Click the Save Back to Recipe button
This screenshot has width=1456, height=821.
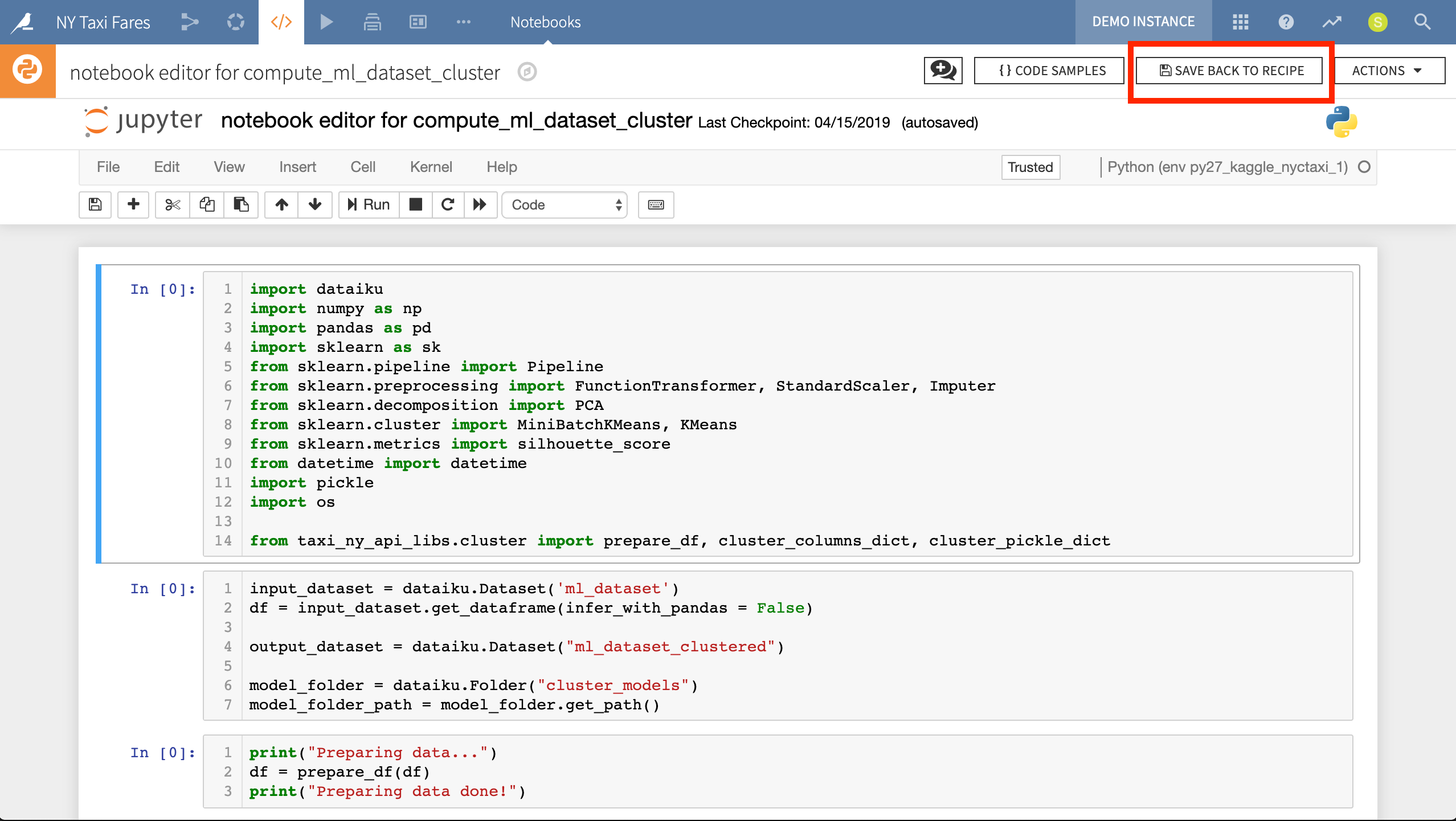click(x=1231, y=71)
